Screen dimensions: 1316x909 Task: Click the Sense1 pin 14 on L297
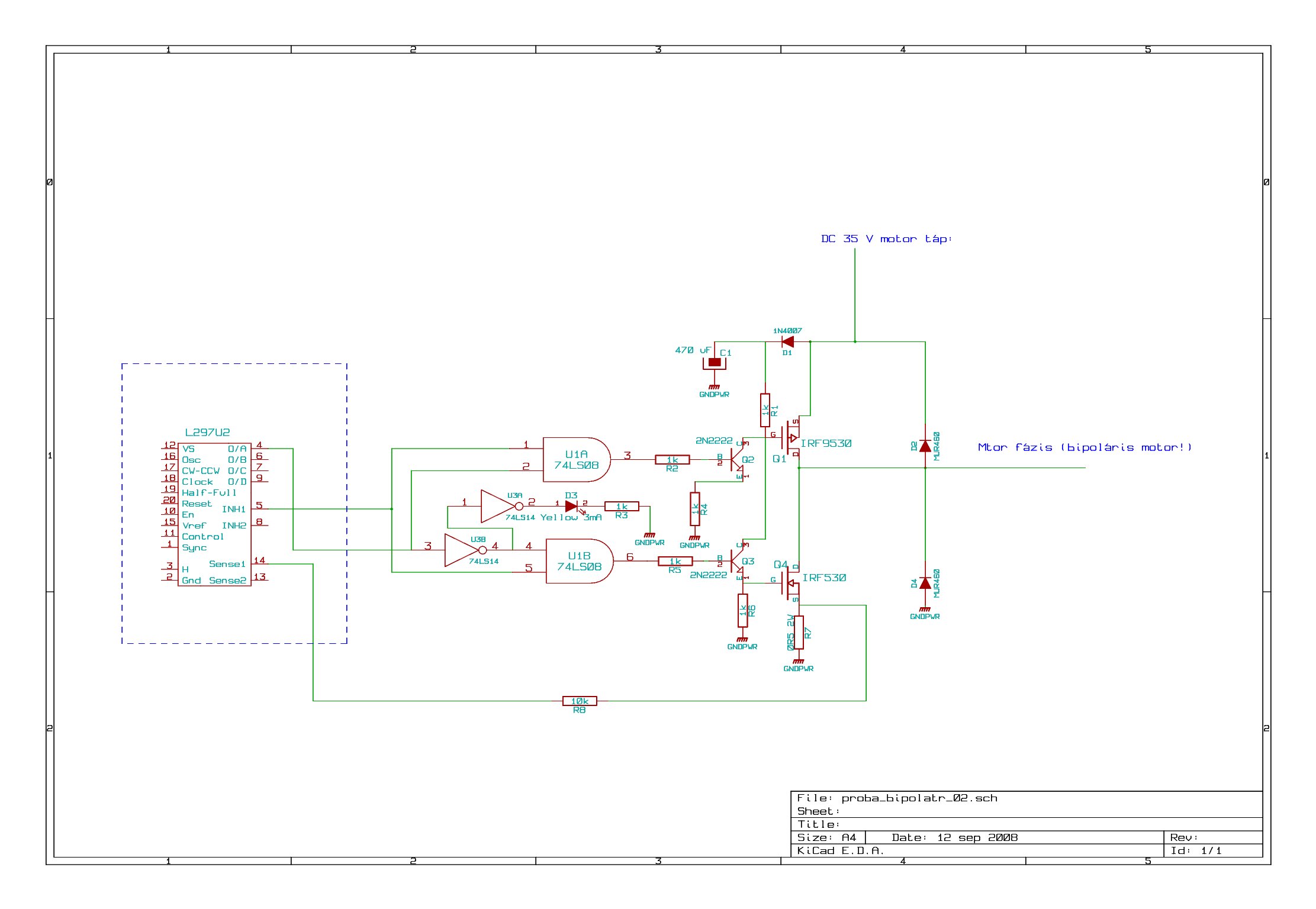click(x=259, y=563)
